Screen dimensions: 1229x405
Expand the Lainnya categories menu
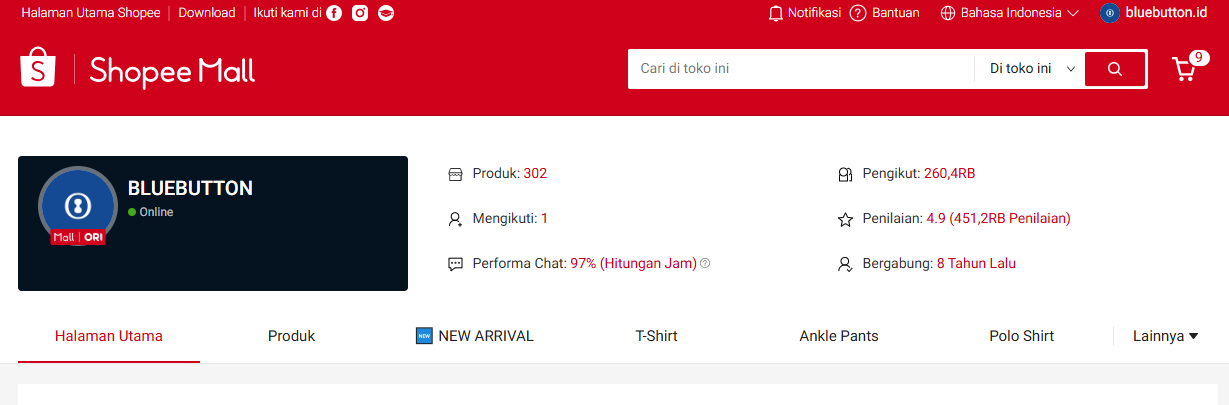click(x=1166, y=336)
